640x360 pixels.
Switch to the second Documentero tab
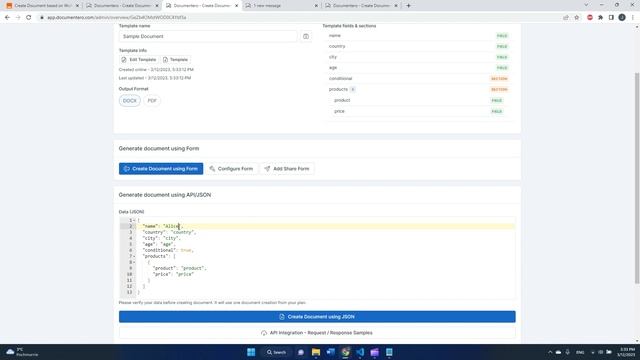pos(122,6)
